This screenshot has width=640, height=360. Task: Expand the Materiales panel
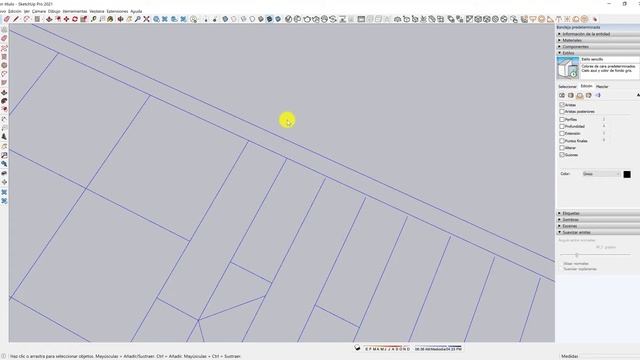pos(598,40)
